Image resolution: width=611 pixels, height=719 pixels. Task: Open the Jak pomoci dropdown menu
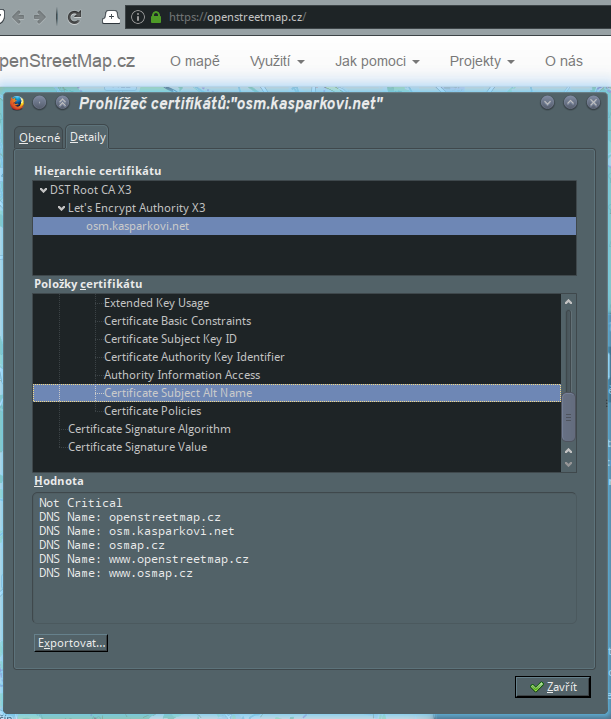click(x=377, y=61)
